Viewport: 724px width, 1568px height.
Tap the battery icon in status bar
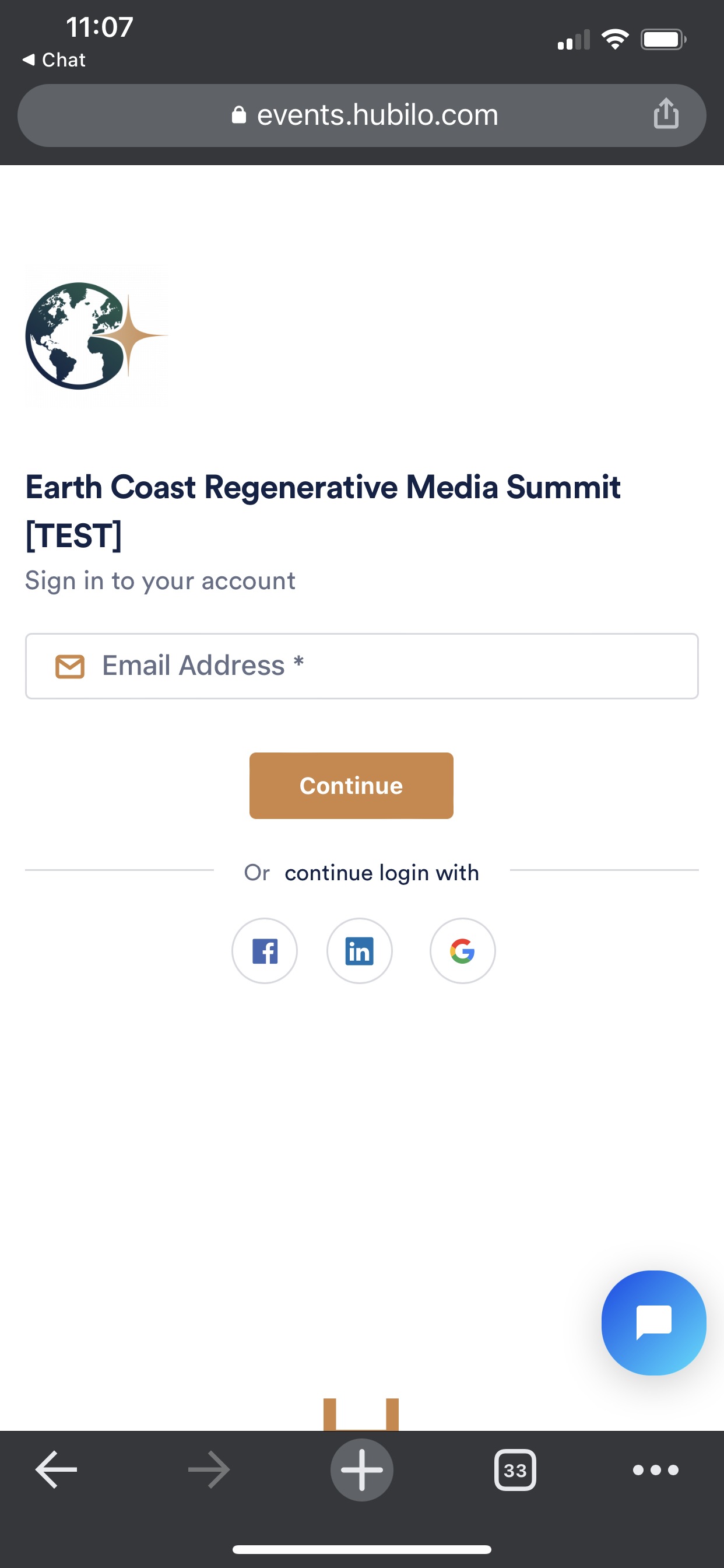pos(663,40)
